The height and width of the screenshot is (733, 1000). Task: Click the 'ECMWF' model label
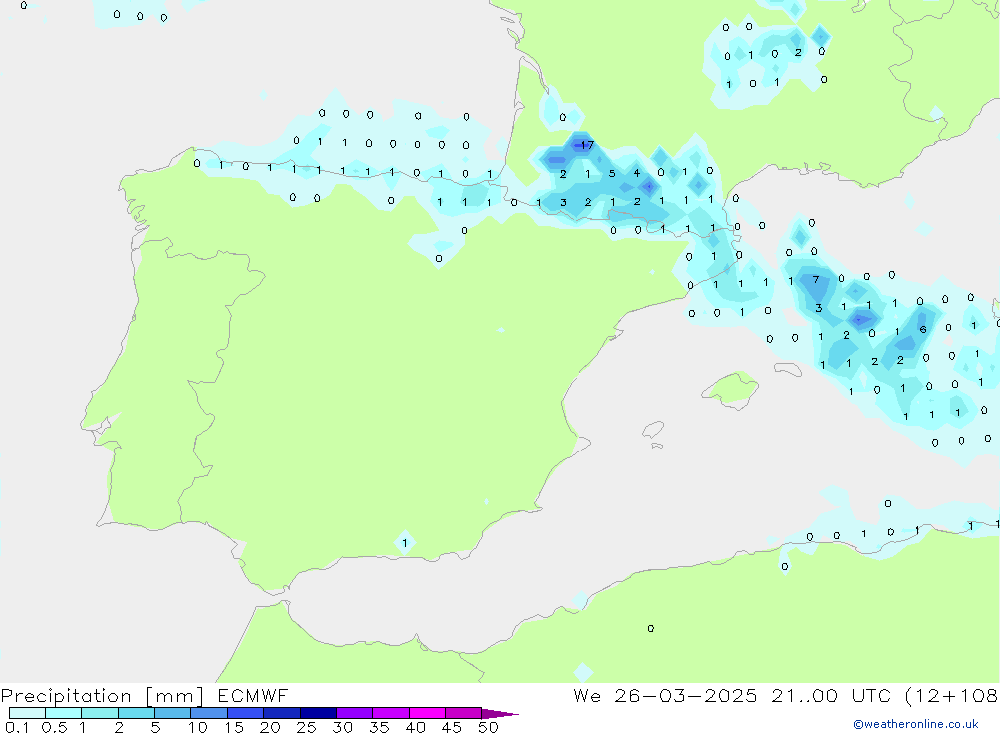pos(253,695)
